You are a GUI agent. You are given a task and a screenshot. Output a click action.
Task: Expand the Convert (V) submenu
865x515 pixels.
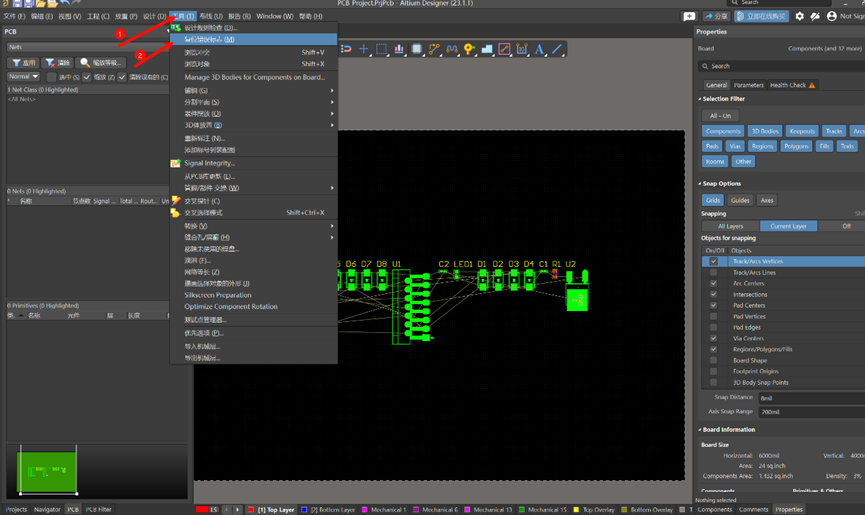pos(253,226)
